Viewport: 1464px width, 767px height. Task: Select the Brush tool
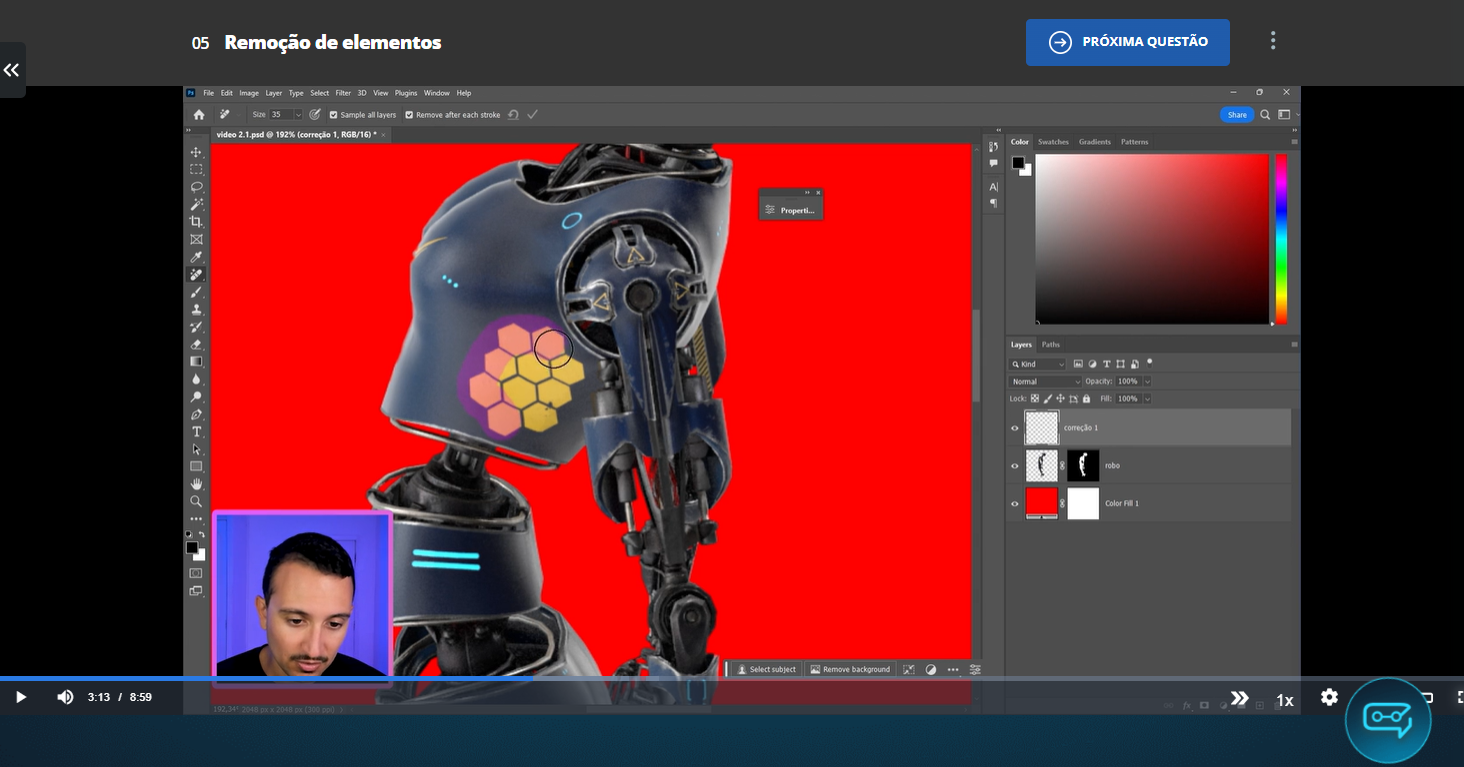196,292
